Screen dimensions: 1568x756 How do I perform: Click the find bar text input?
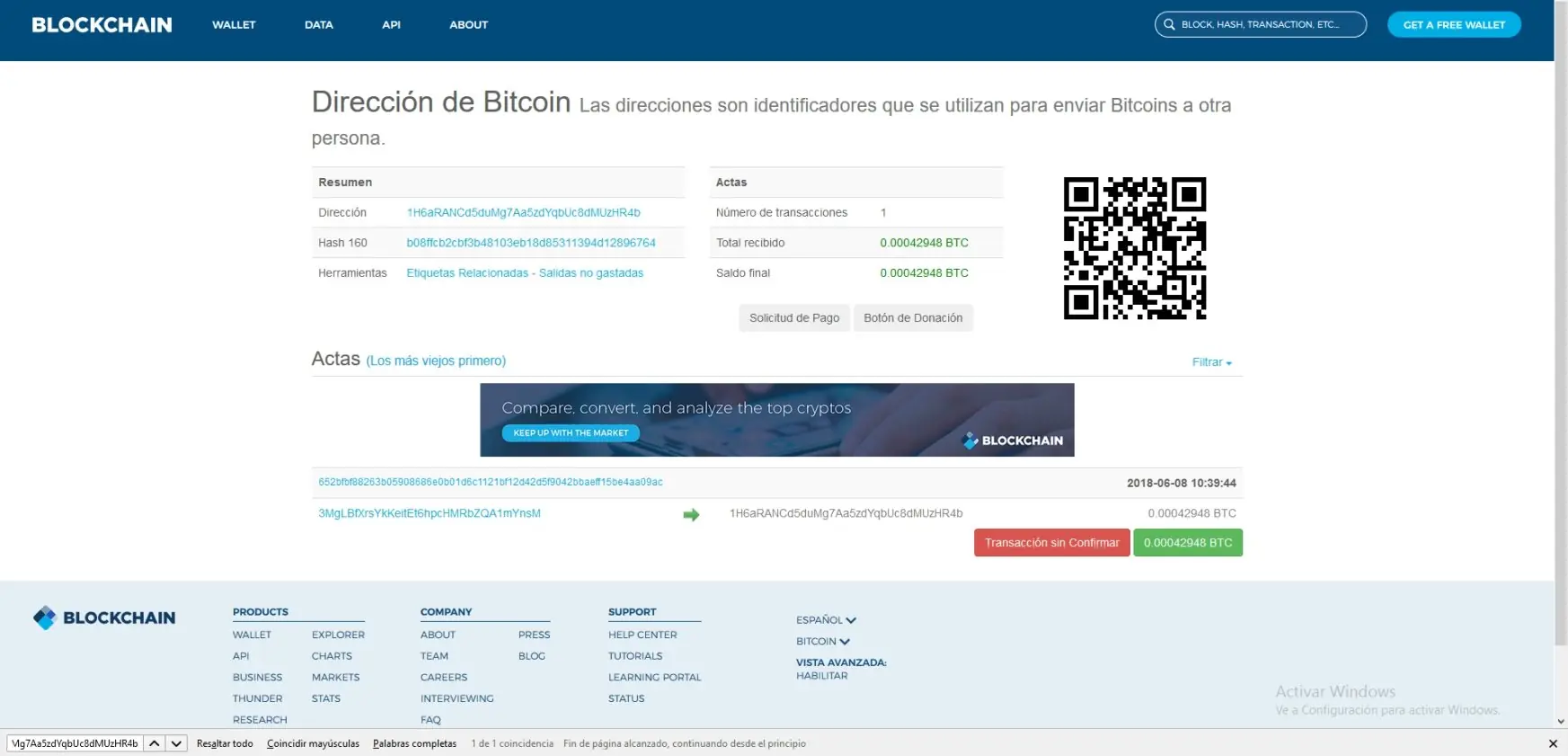(75, 743)
